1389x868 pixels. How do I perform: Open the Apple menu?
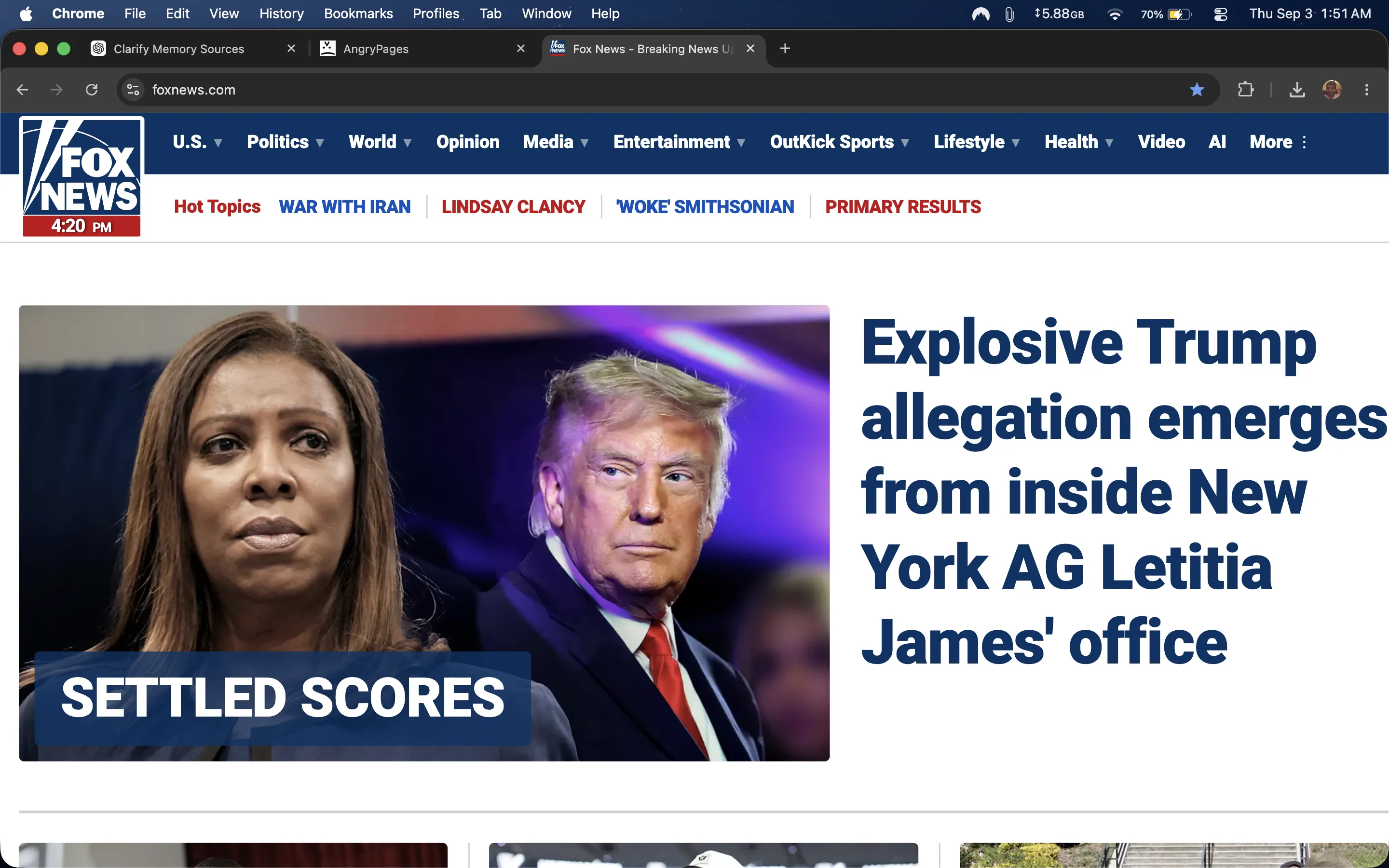pos(26,14)
